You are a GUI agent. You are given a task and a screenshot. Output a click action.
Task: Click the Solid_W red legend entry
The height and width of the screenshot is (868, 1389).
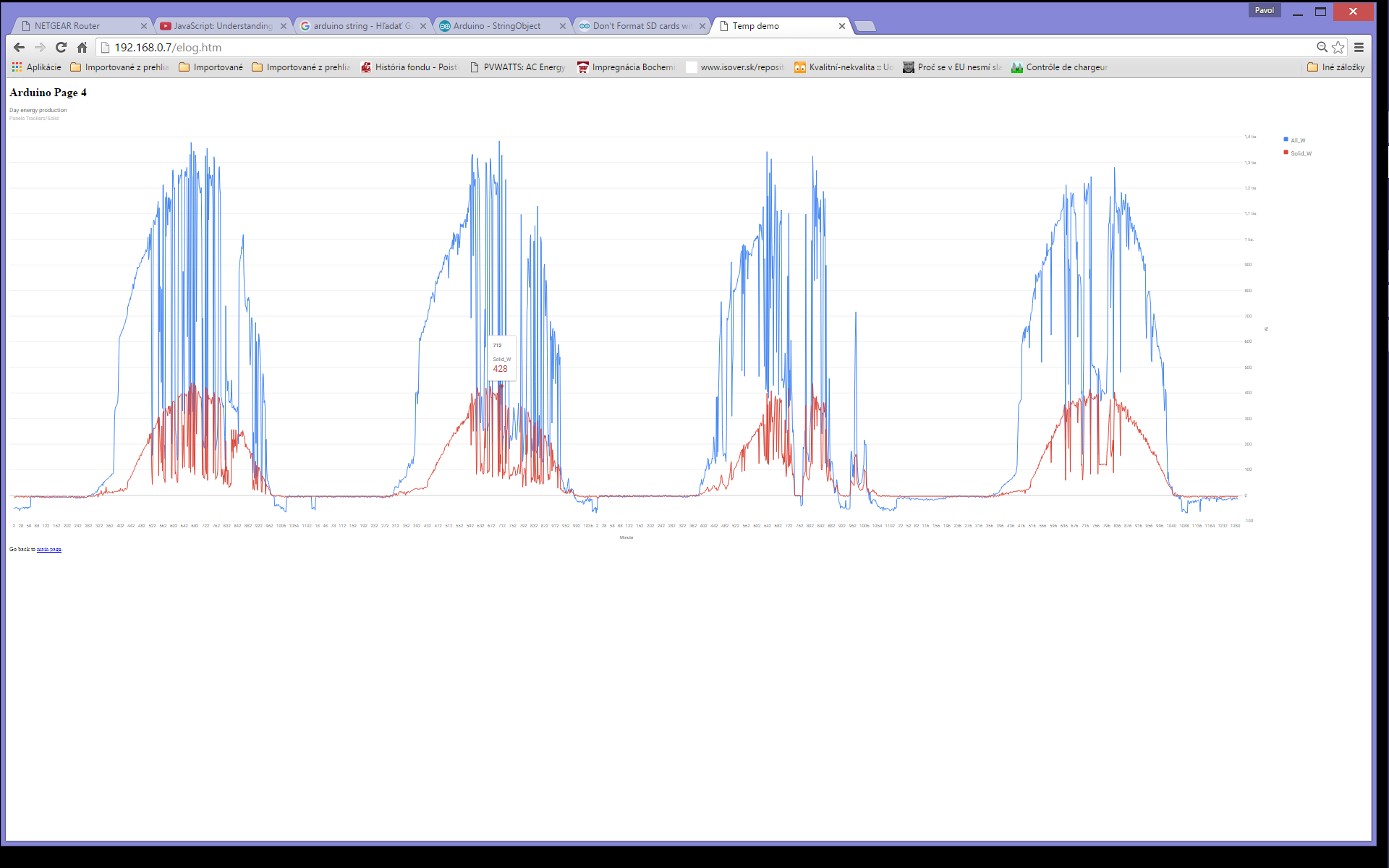tap(1300, 153)
